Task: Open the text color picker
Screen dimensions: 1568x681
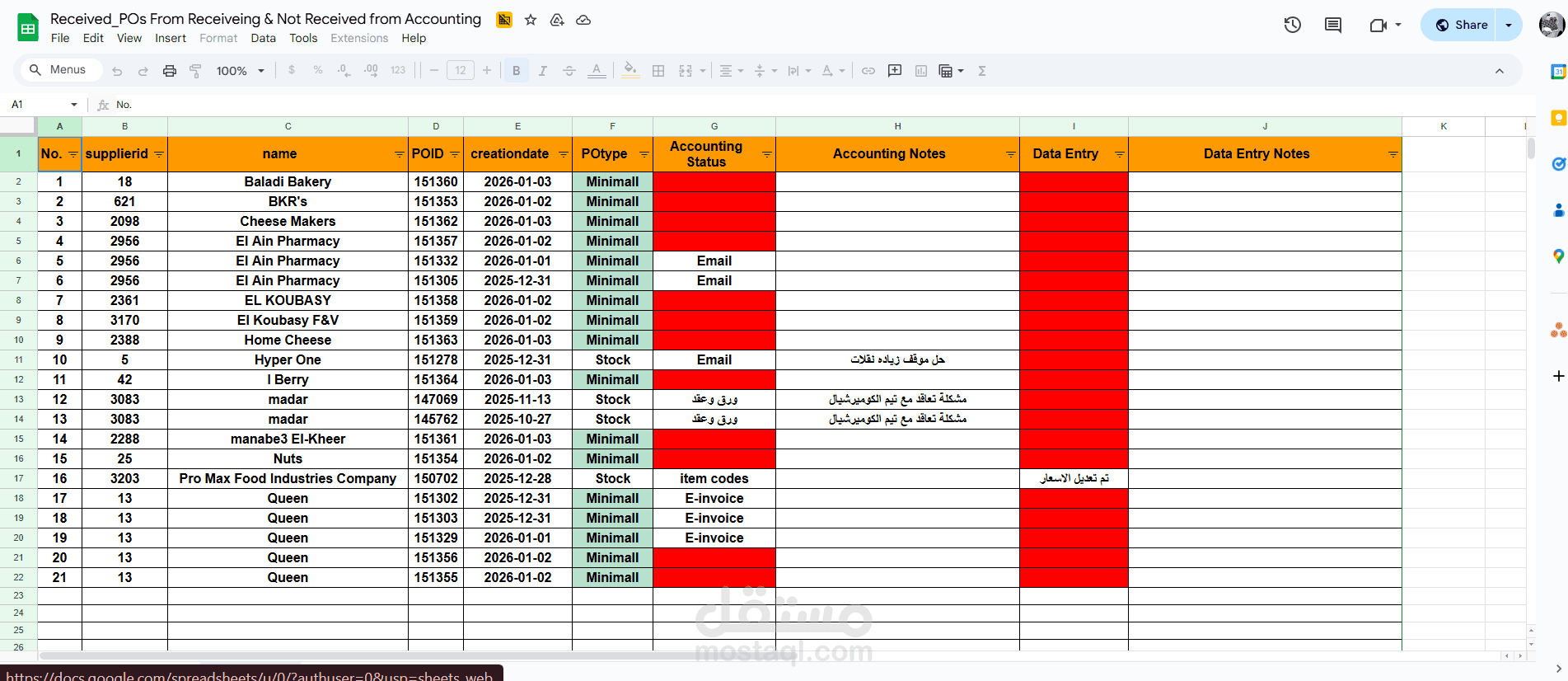Action: coord(597,71)
